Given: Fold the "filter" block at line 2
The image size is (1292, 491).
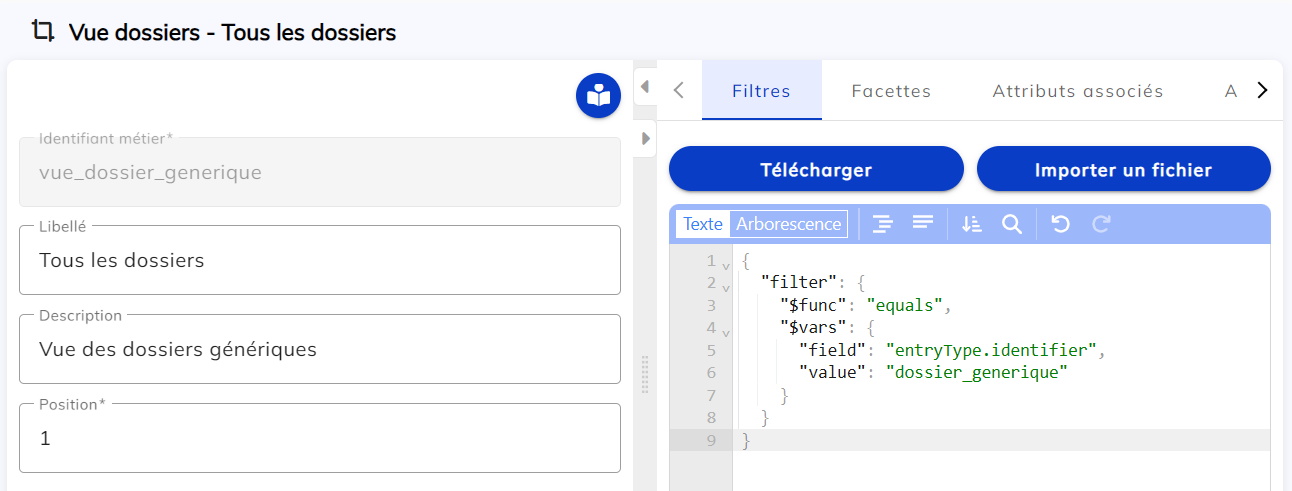Looking at the screenshot, I should click(x=726, y=287).
